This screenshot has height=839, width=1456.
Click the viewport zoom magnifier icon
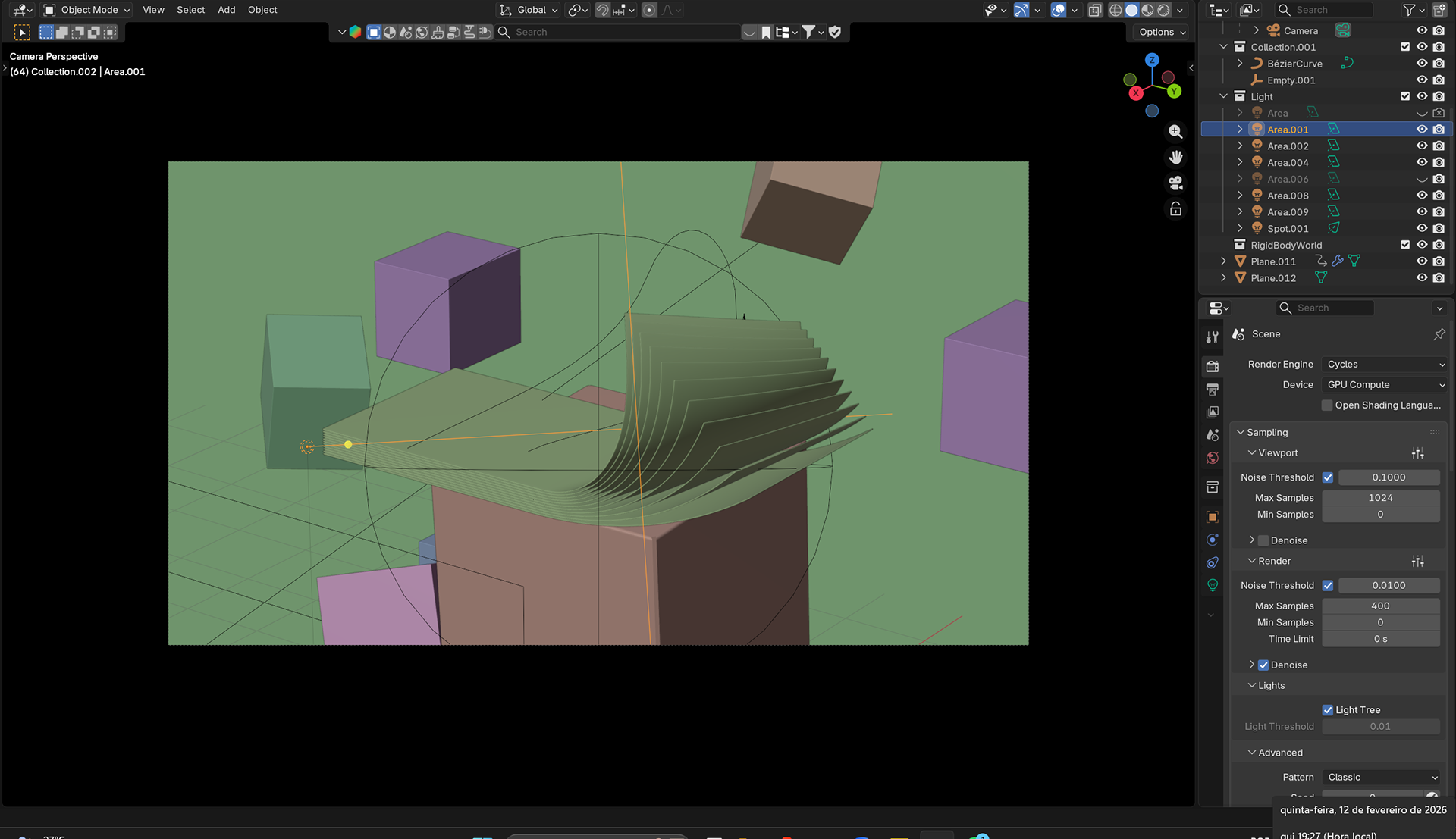1175,132
